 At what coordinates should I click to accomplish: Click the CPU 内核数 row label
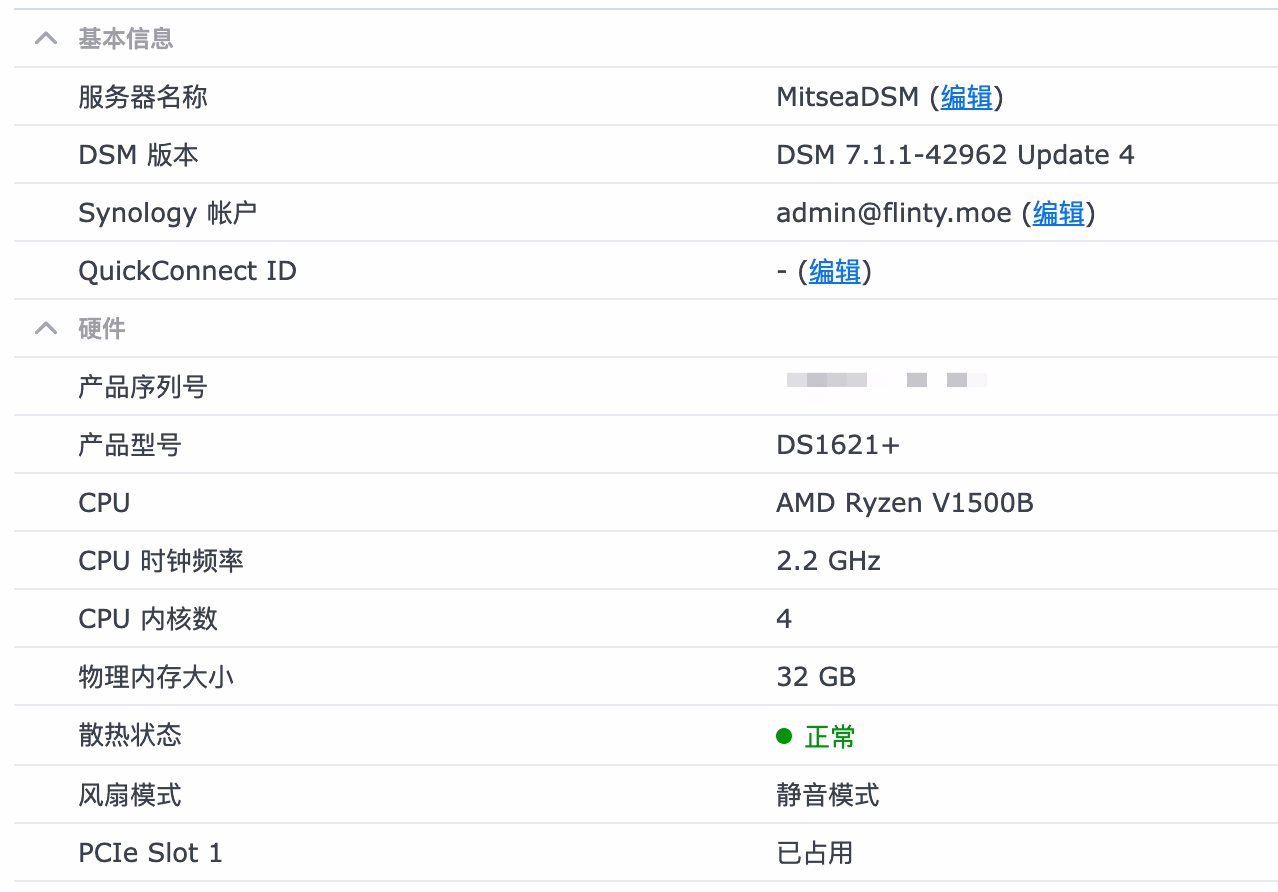coord(148,619)
